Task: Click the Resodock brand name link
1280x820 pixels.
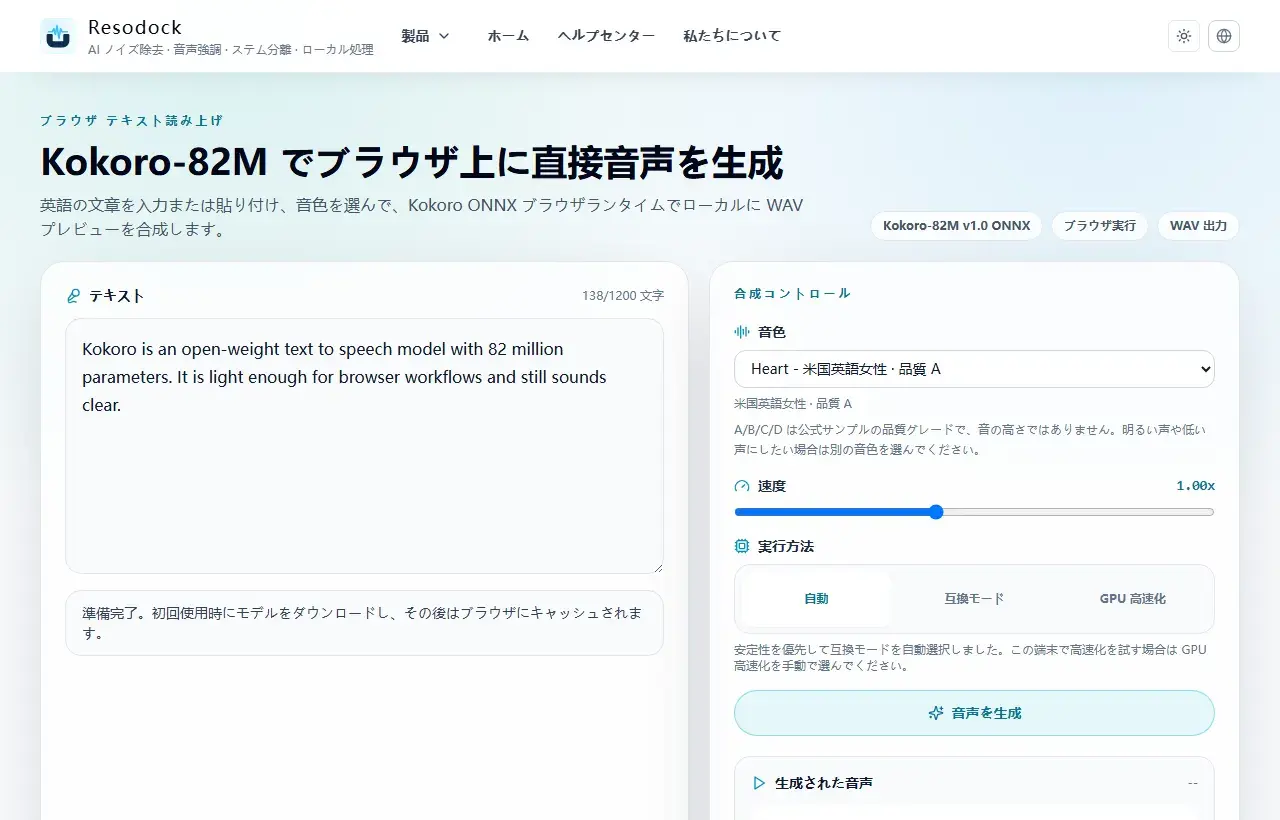Action: (135, 27)
